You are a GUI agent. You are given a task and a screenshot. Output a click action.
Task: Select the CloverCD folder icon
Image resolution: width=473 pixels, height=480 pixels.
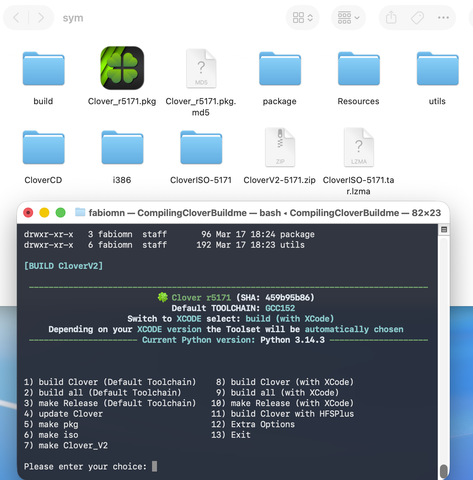tap(43, 147)
